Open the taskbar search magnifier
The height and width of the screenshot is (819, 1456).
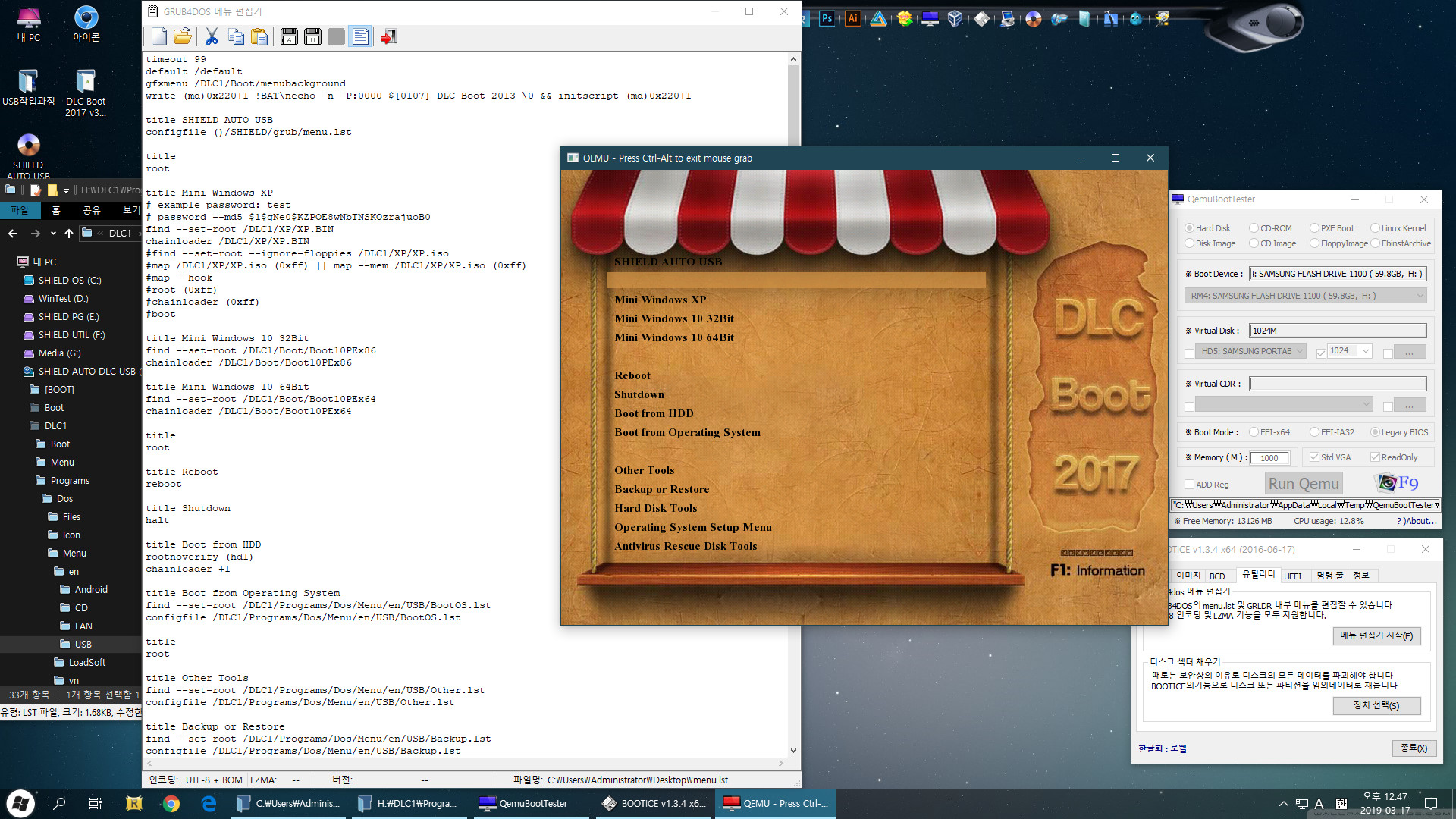[x=59, y=803]
